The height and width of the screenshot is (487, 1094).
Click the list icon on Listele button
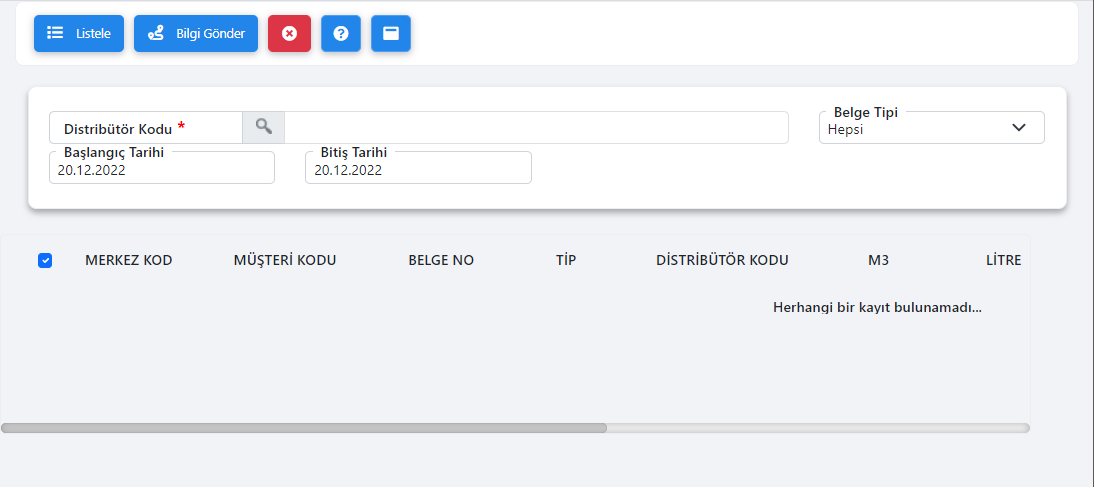pos(55,33)
